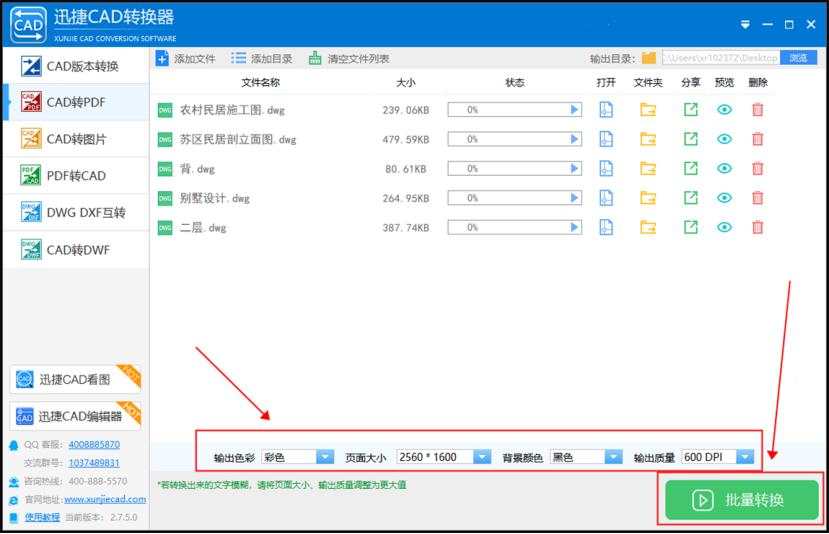
Task: Visit www.xunjiecad.com website link
Action: click(x=105, y=499)
